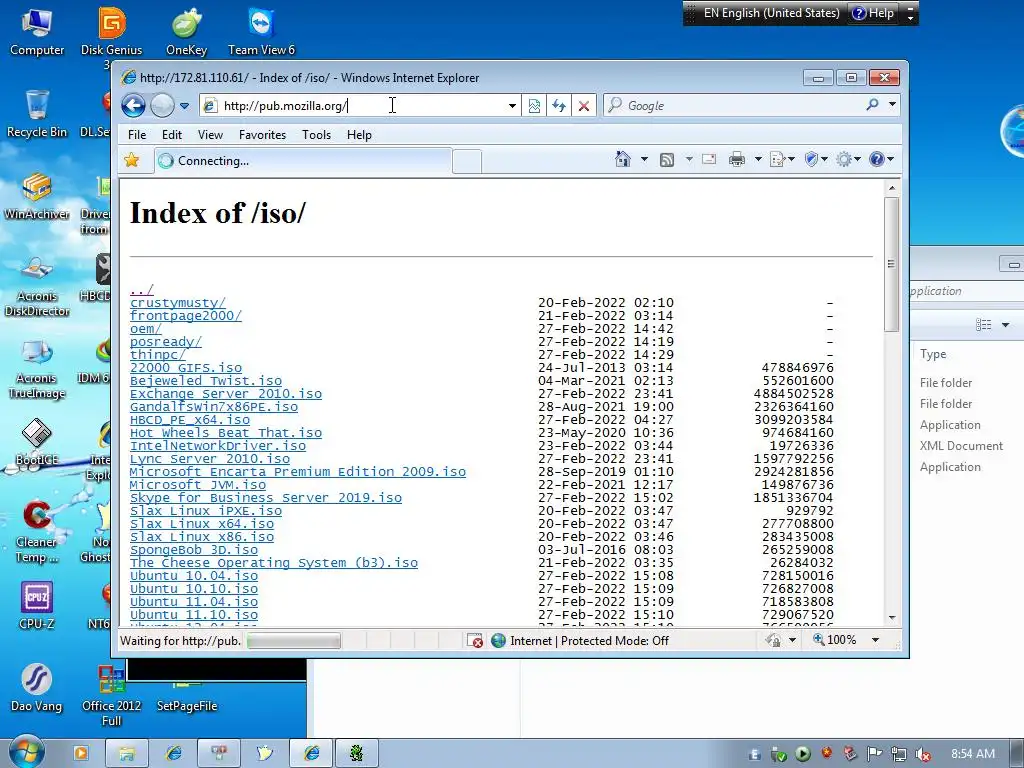Click the Favorites star icon
The height and width of the screenshot is (768, 1024).
click(132, 160)
